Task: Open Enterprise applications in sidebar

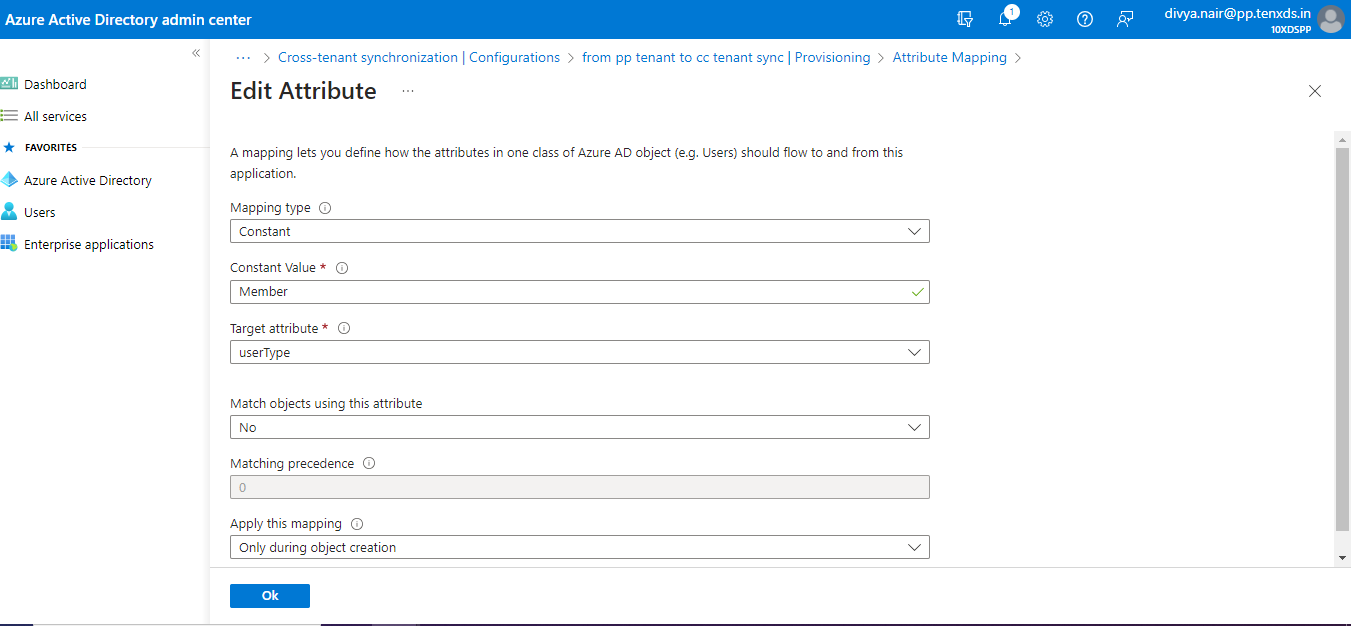Action: coord(90,244)
